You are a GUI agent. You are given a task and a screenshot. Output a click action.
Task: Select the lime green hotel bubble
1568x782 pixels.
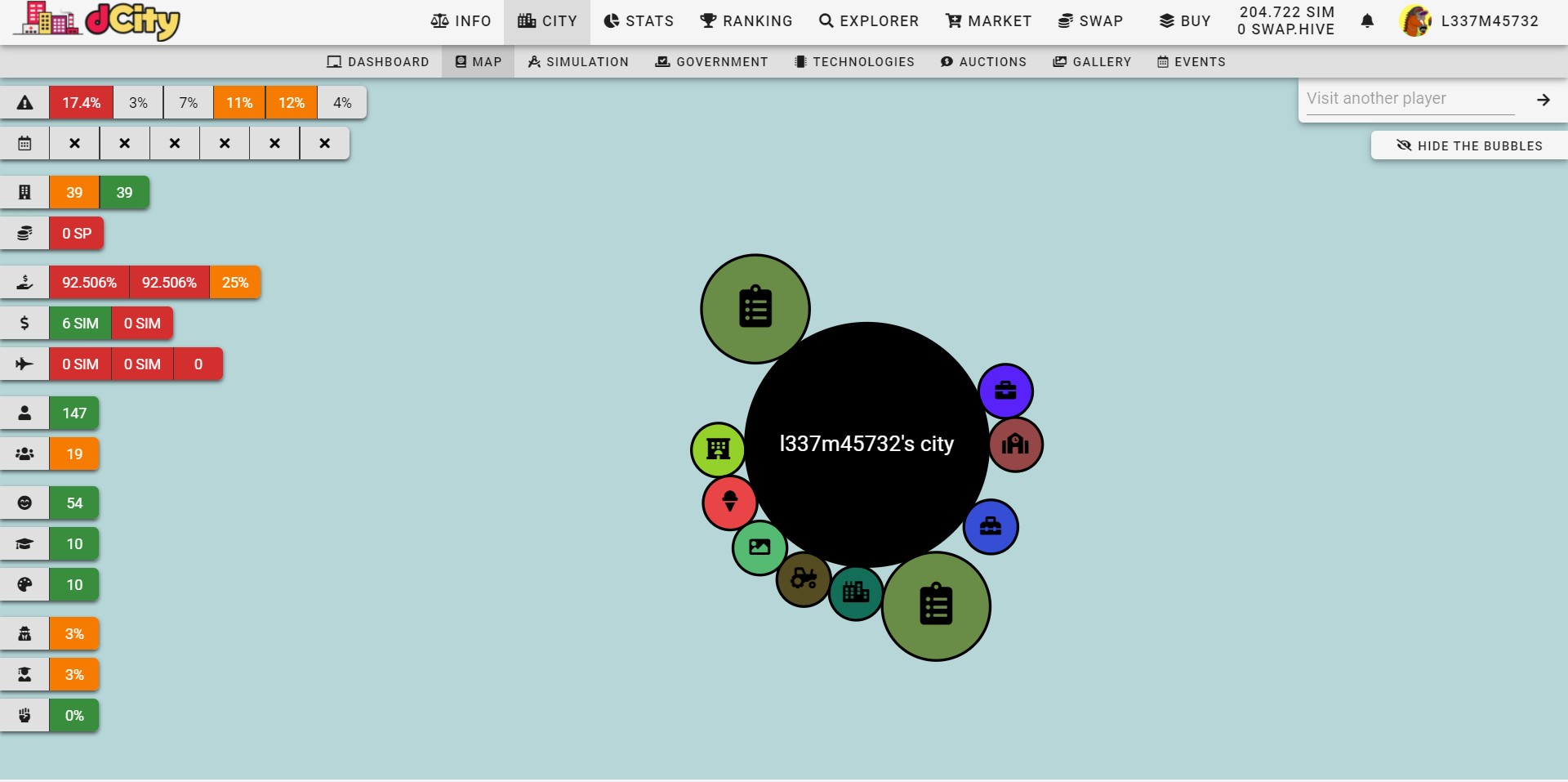[719, 449]
